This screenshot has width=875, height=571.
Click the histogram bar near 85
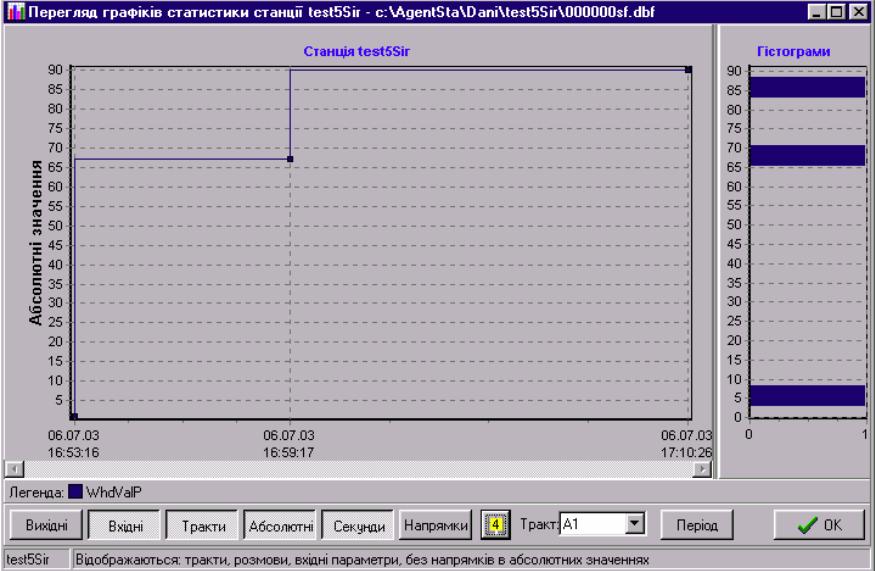pyautogui.click(x=807, y=87)
